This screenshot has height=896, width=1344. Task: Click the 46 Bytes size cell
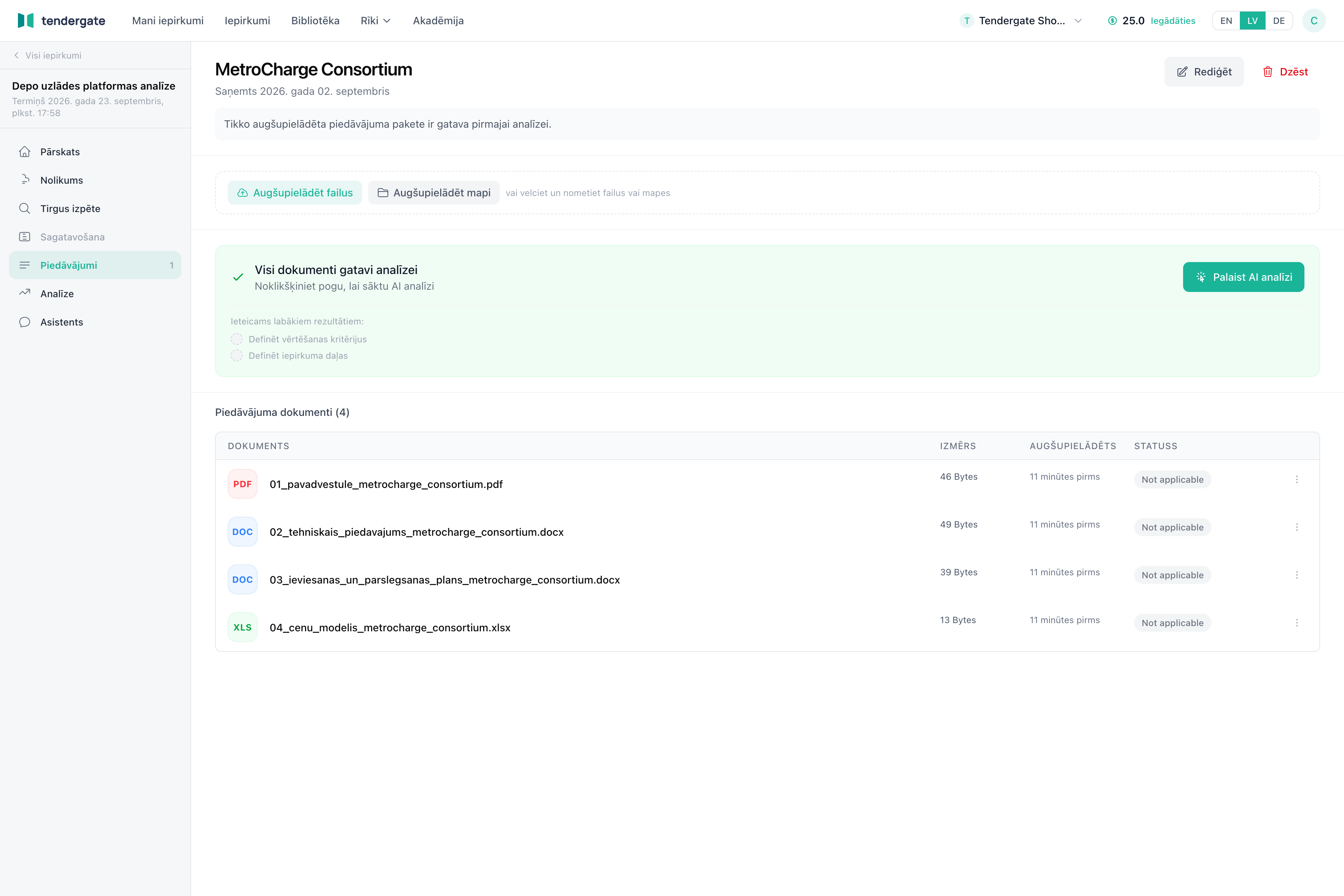coord(959,477)
